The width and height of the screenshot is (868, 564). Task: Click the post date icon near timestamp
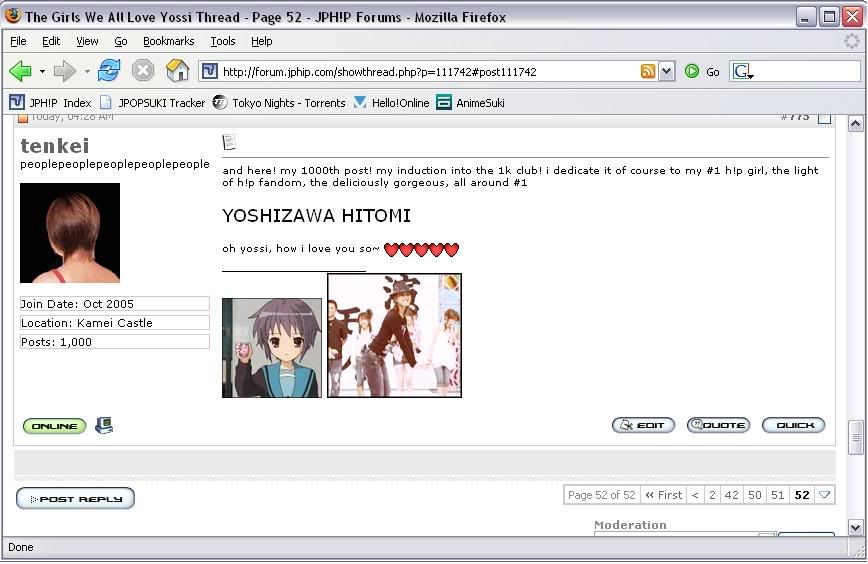[23, 118]
